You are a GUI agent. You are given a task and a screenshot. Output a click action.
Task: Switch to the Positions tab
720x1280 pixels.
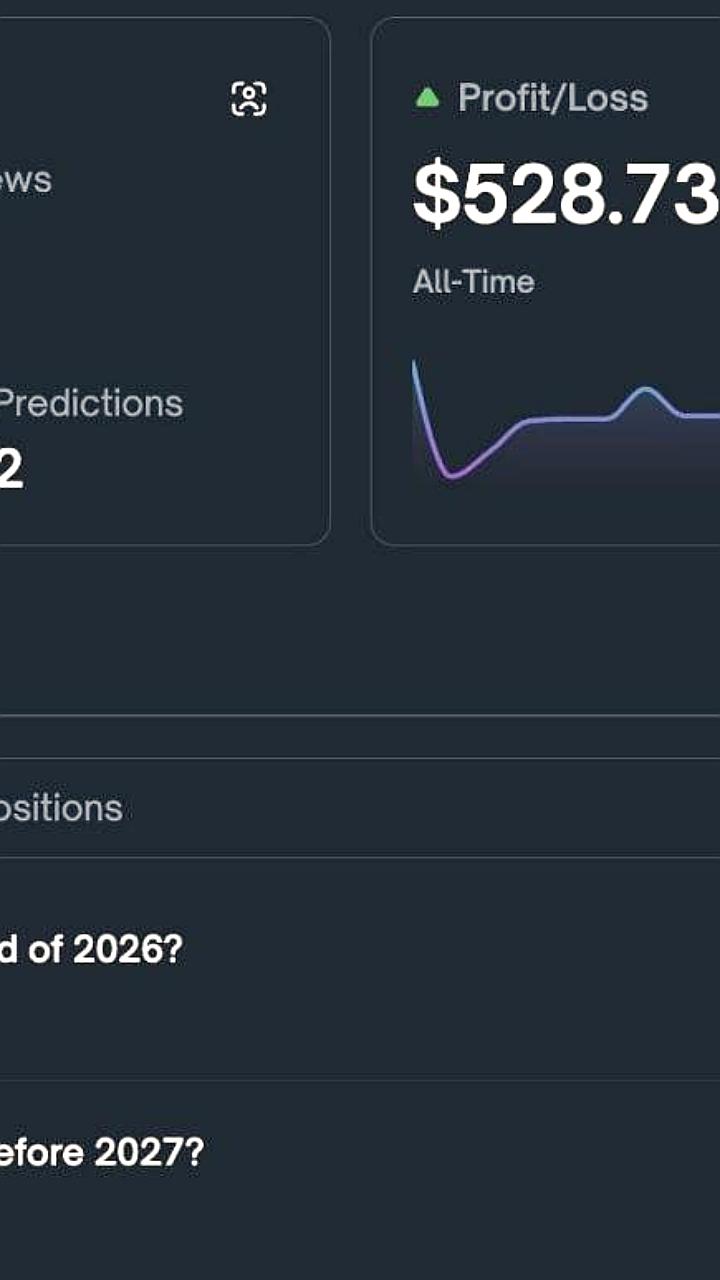click(x=60, y=808)
